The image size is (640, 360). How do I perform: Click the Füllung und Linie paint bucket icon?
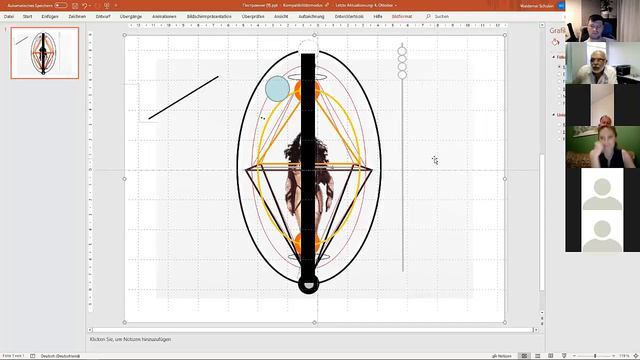pyautogui.click(x=555, y=42)
